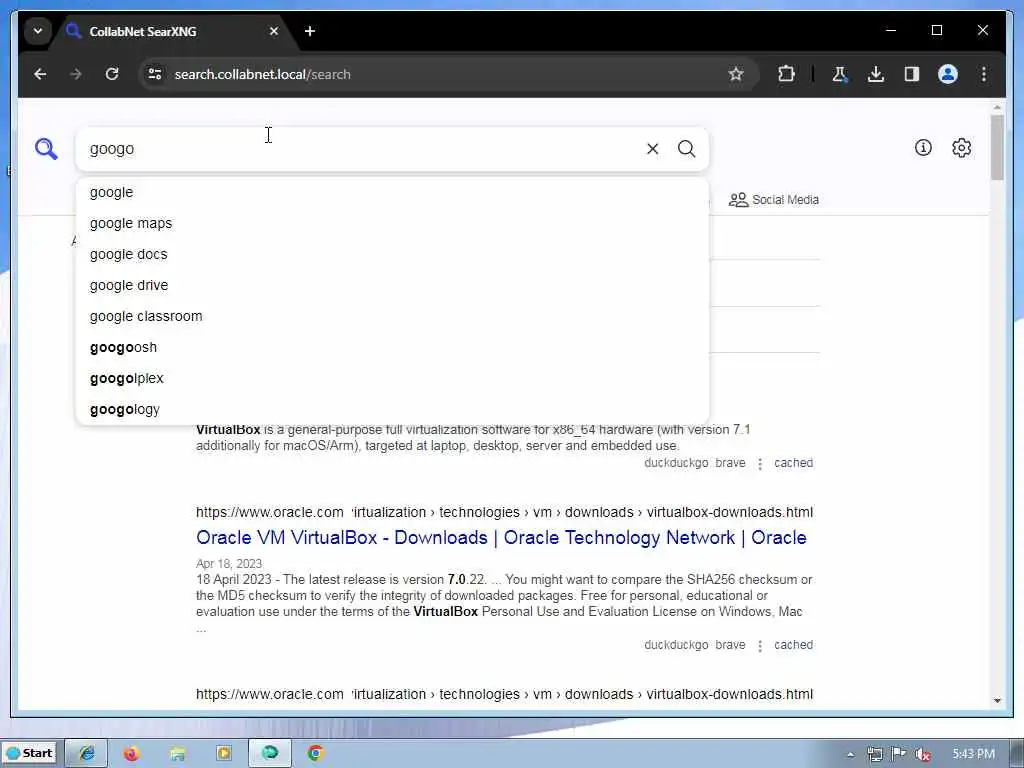Toggle the browser side panel

(x=912, y=74)
